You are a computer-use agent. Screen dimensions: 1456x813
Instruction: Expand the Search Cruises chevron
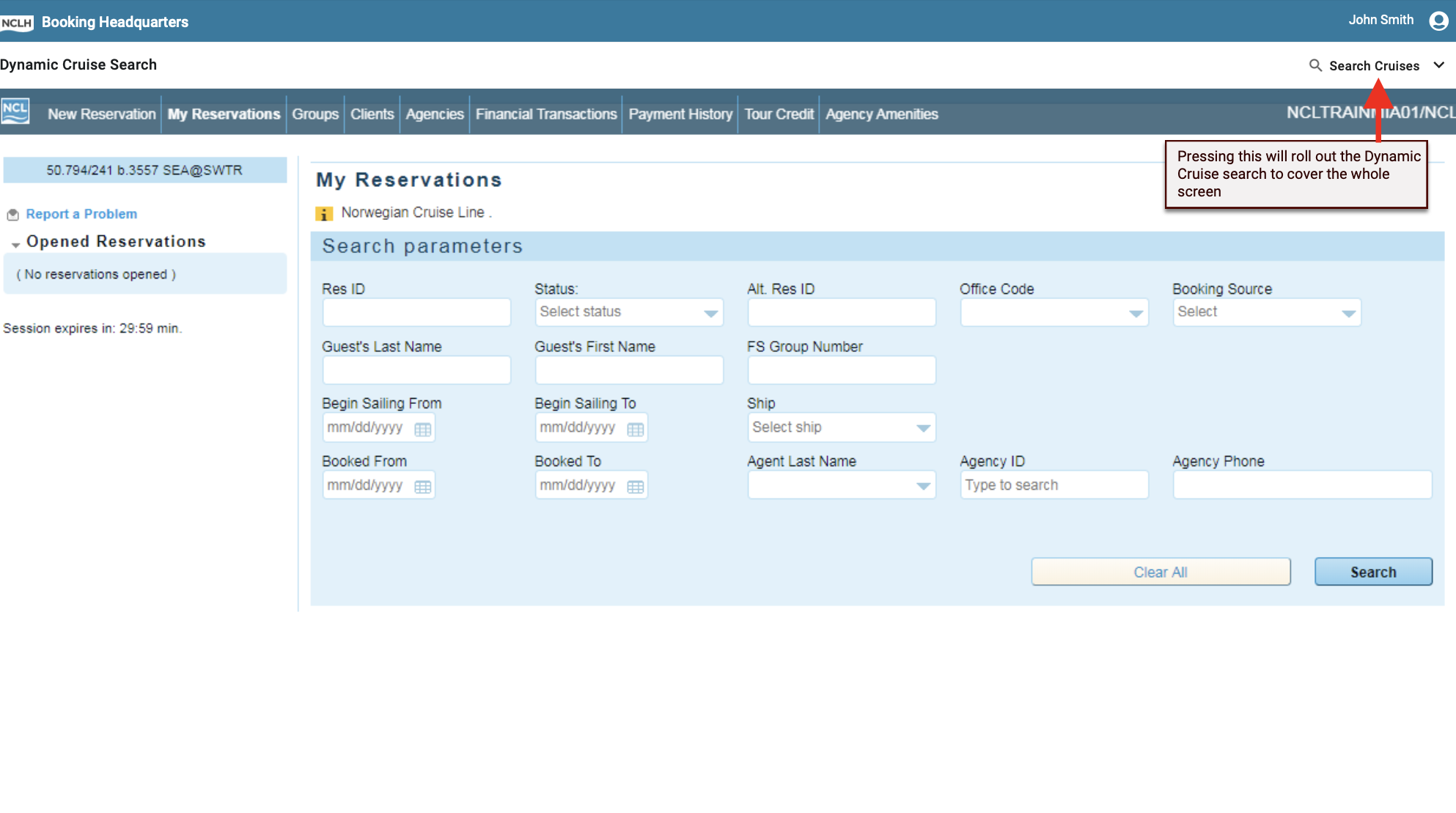tap(1438, 65)
